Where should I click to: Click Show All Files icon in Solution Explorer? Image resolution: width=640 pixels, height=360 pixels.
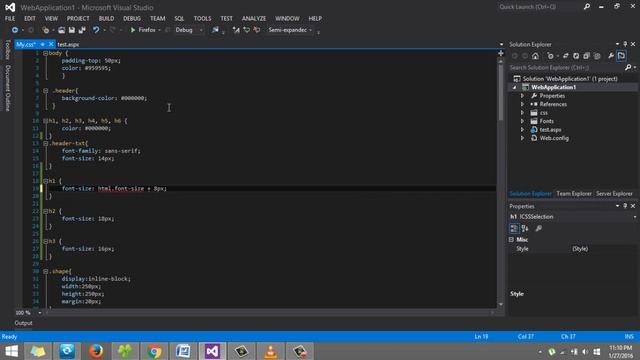(597, 56)
